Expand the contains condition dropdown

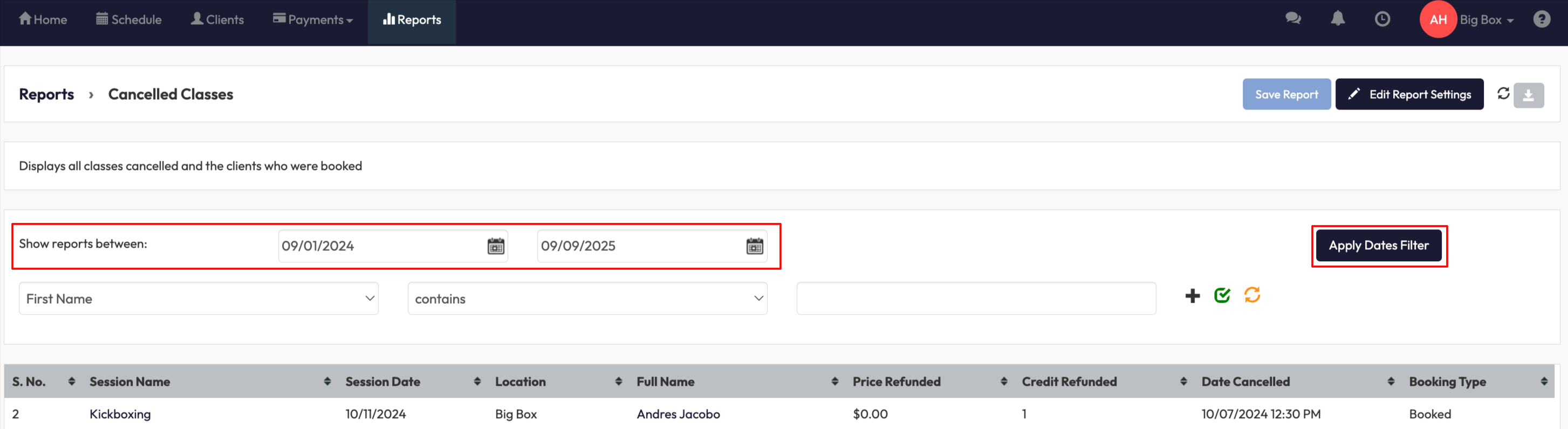pyautogui.click(x=587, y=298)
